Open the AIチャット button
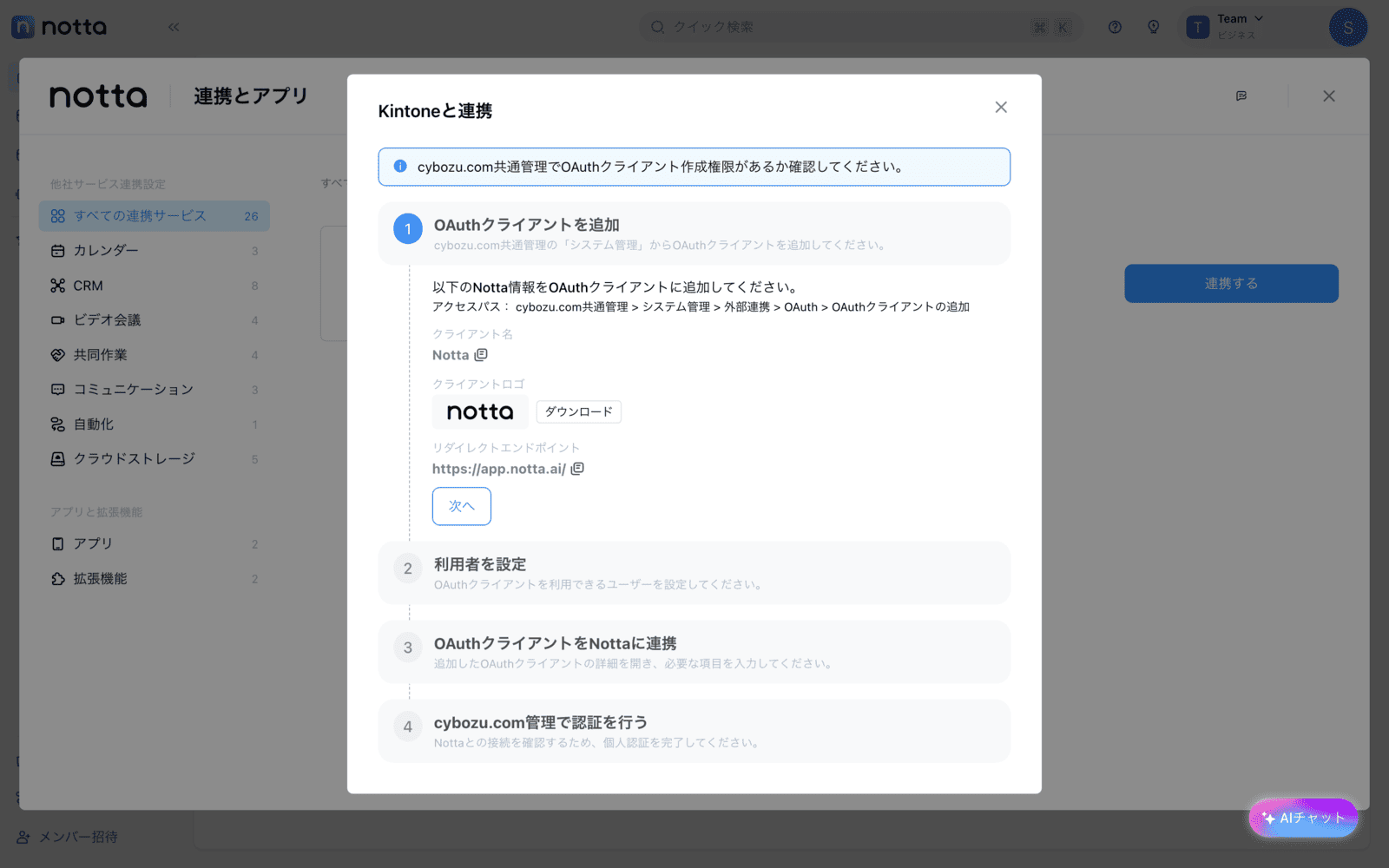The height and width of the screenshot is (868, 1389). tap(1303, 818)
